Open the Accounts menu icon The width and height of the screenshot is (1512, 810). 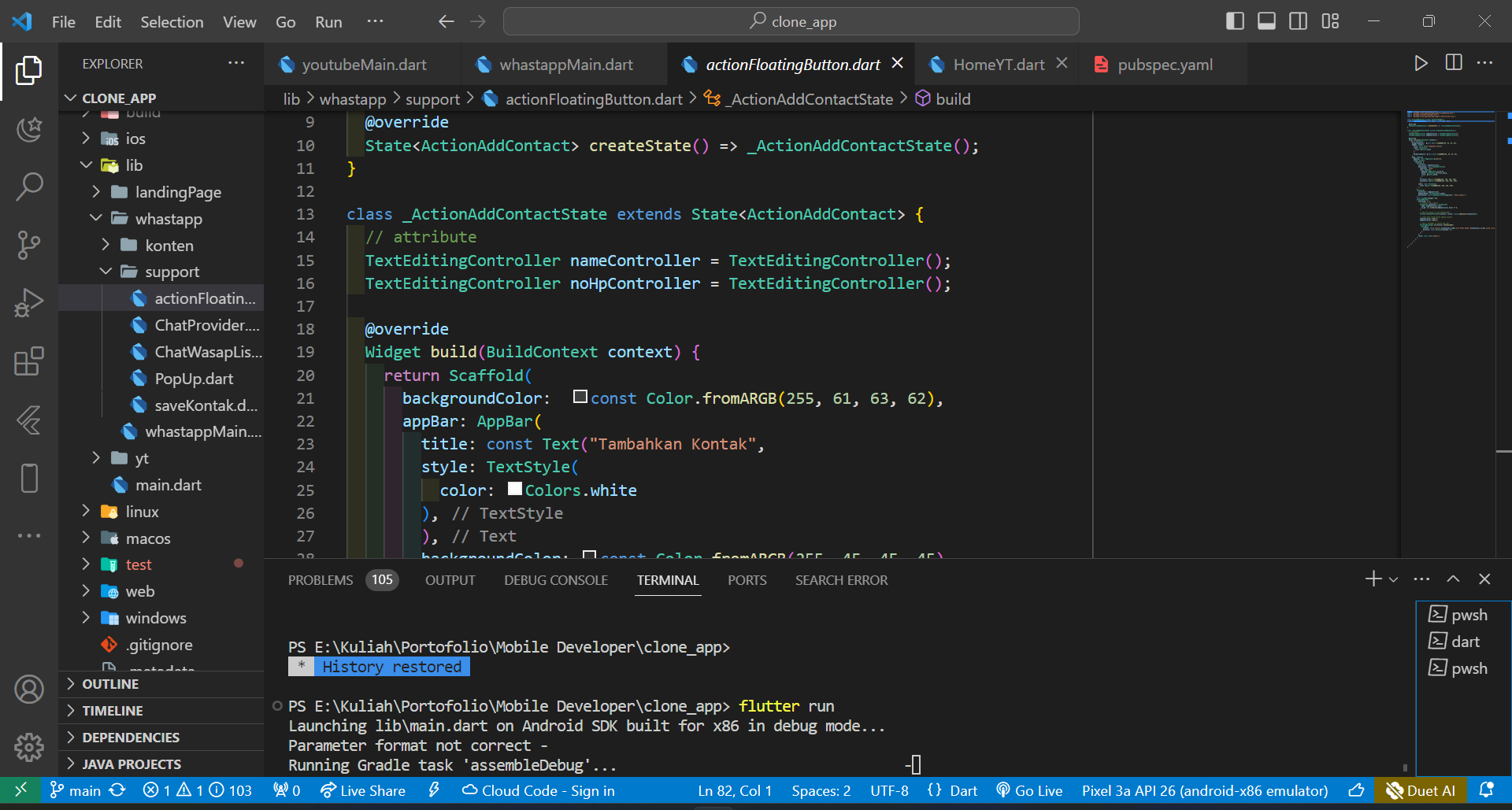pos(29,690)
